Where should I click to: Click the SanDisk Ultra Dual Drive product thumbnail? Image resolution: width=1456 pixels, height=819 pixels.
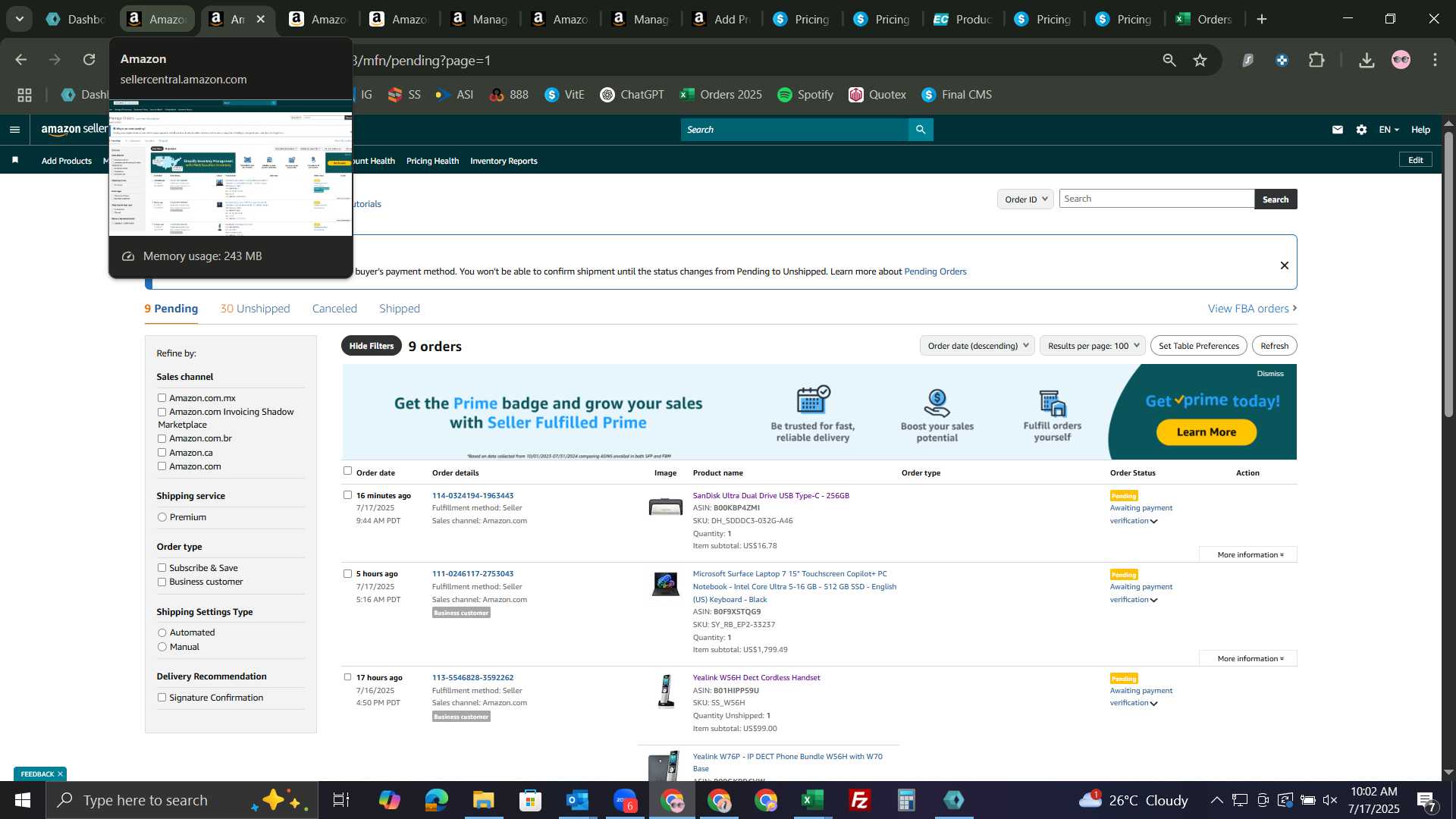tap(666, 507)
